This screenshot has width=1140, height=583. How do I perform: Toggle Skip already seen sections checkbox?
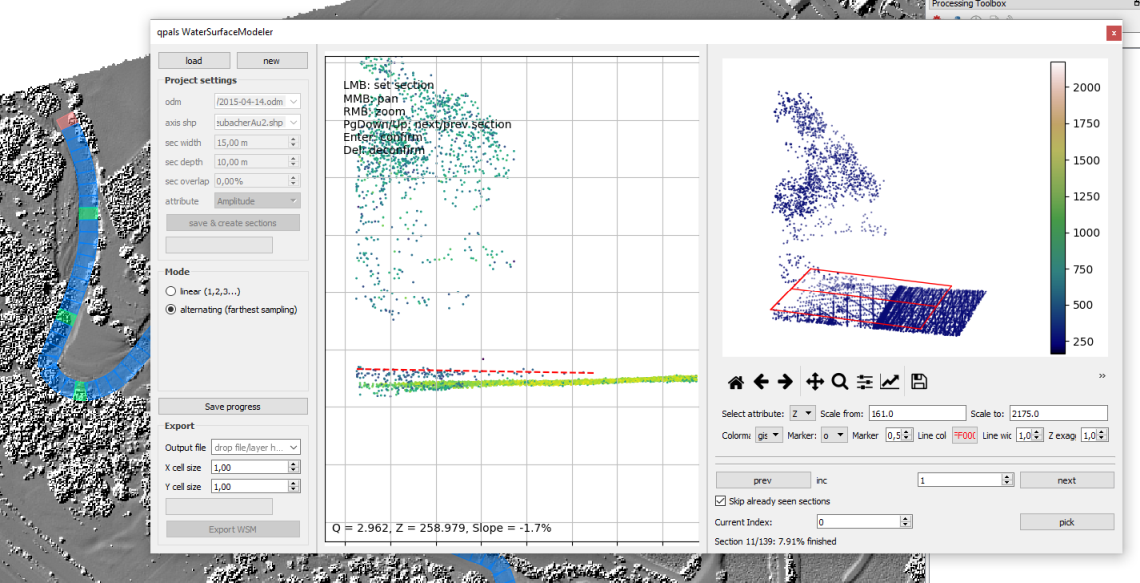[721, 501]
